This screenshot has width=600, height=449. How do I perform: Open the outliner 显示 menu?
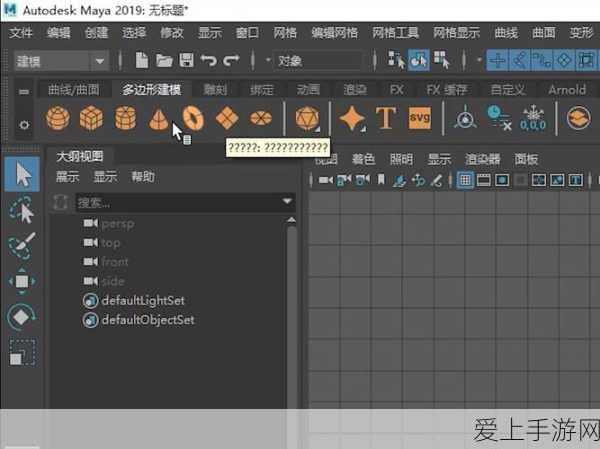coord(105,176)
